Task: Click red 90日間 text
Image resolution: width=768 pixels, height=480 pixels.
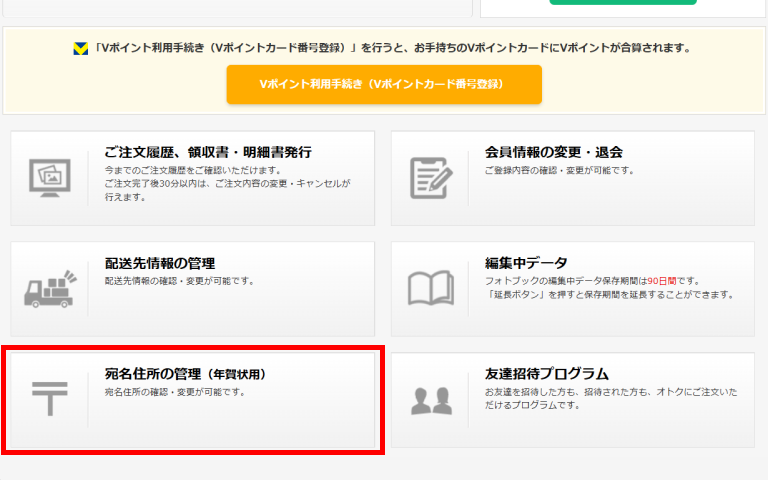Action: (662, 281)
